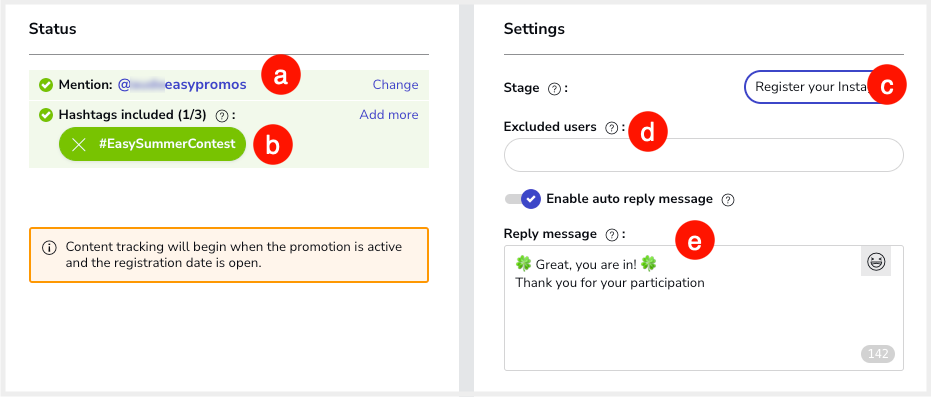Click the Content tracking will begin notice text

234,255
